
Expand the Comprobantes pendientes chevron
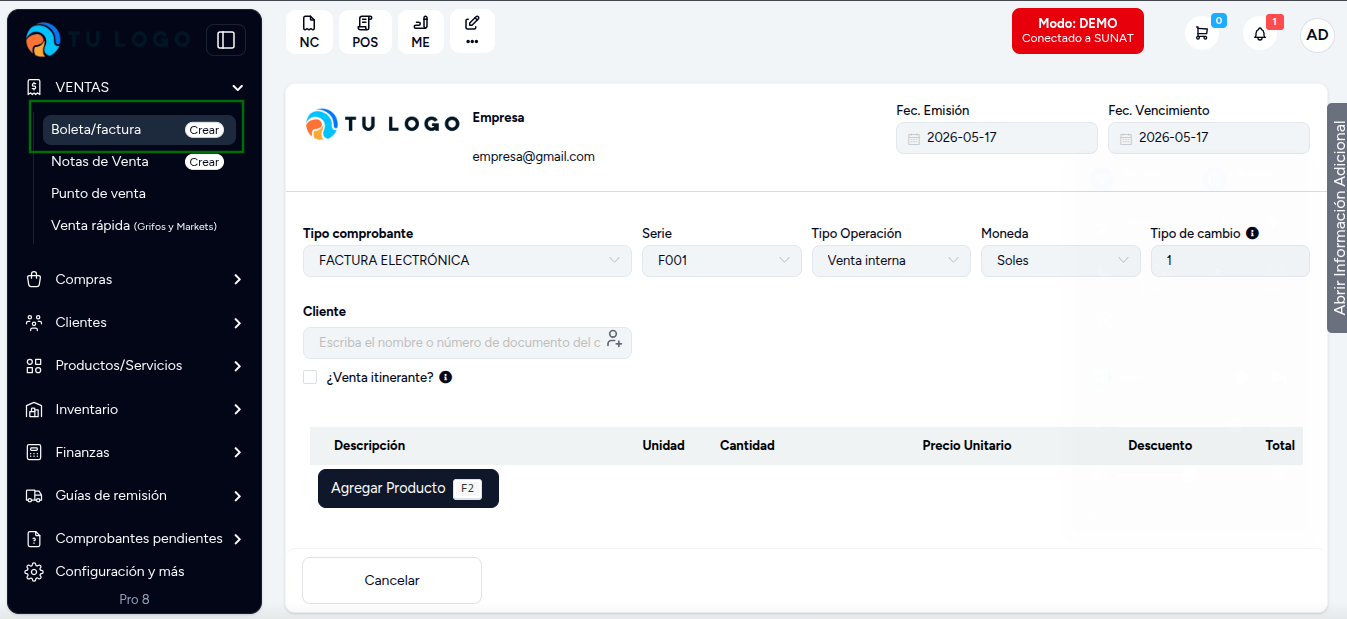pos(237,538)
